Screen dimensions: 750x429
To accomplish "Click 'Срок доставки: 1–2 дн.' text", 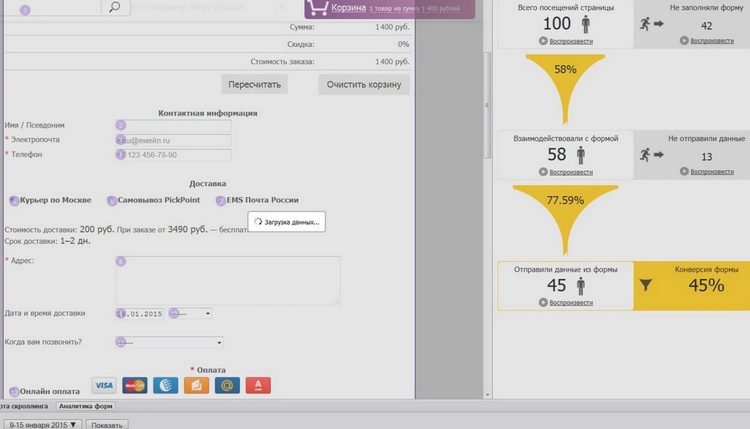I will point(47,241).
